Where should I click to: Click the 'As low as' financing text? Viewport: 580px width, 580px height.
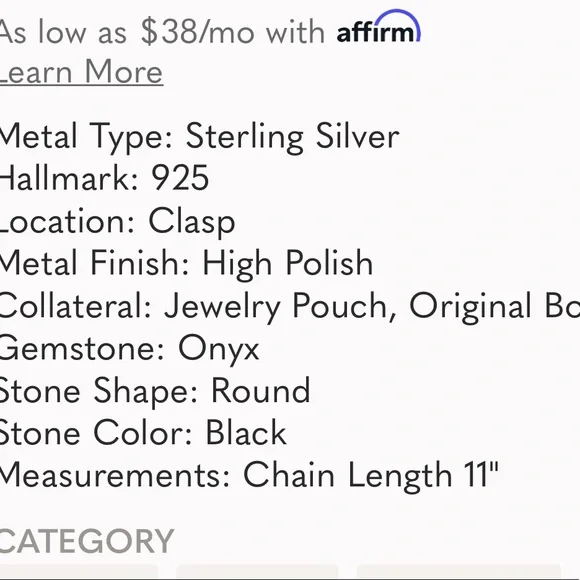(63, 33)
